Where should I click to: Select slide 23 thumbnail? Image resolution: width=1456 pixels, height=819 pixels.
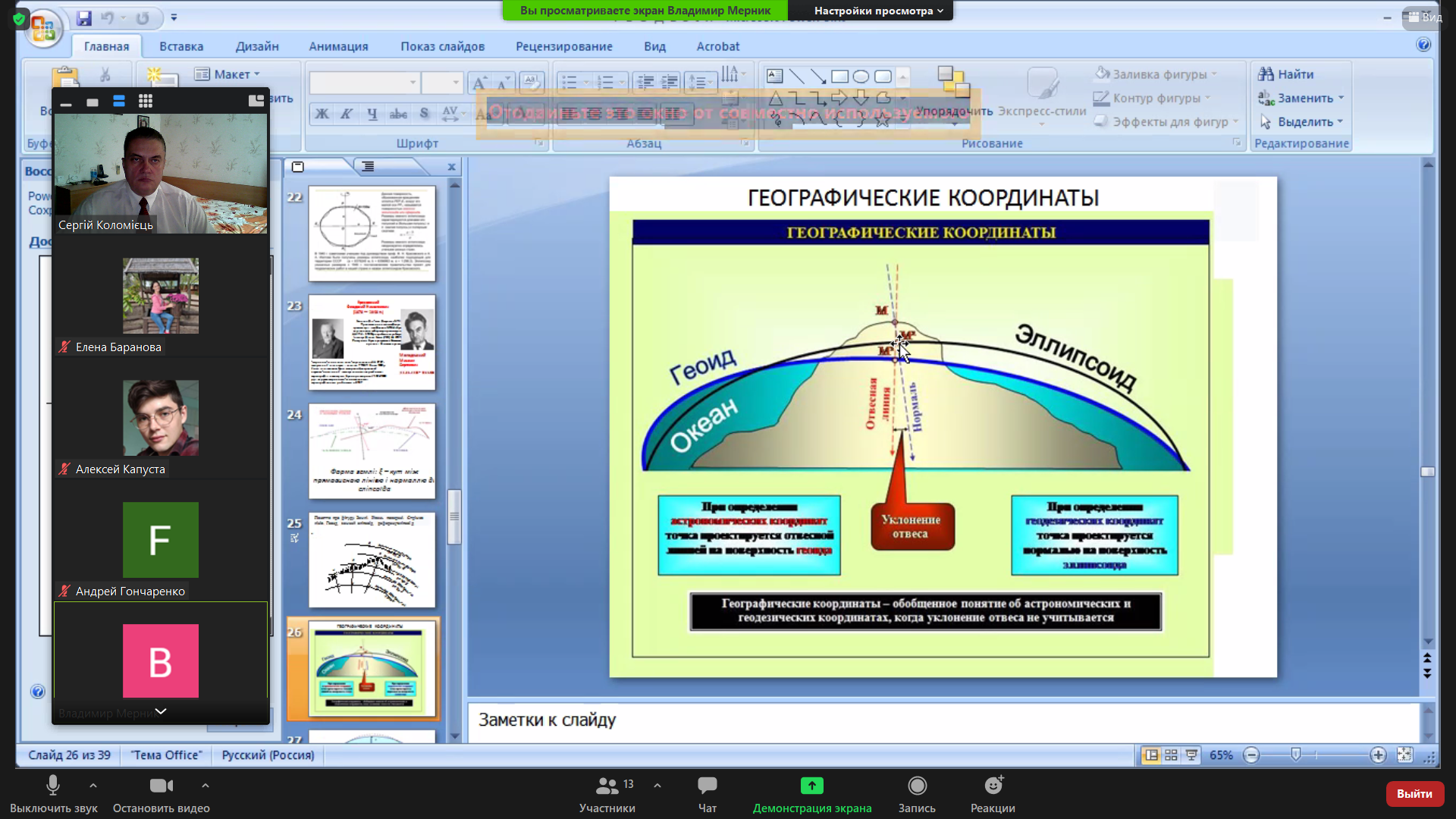click(x=372, y=342)
